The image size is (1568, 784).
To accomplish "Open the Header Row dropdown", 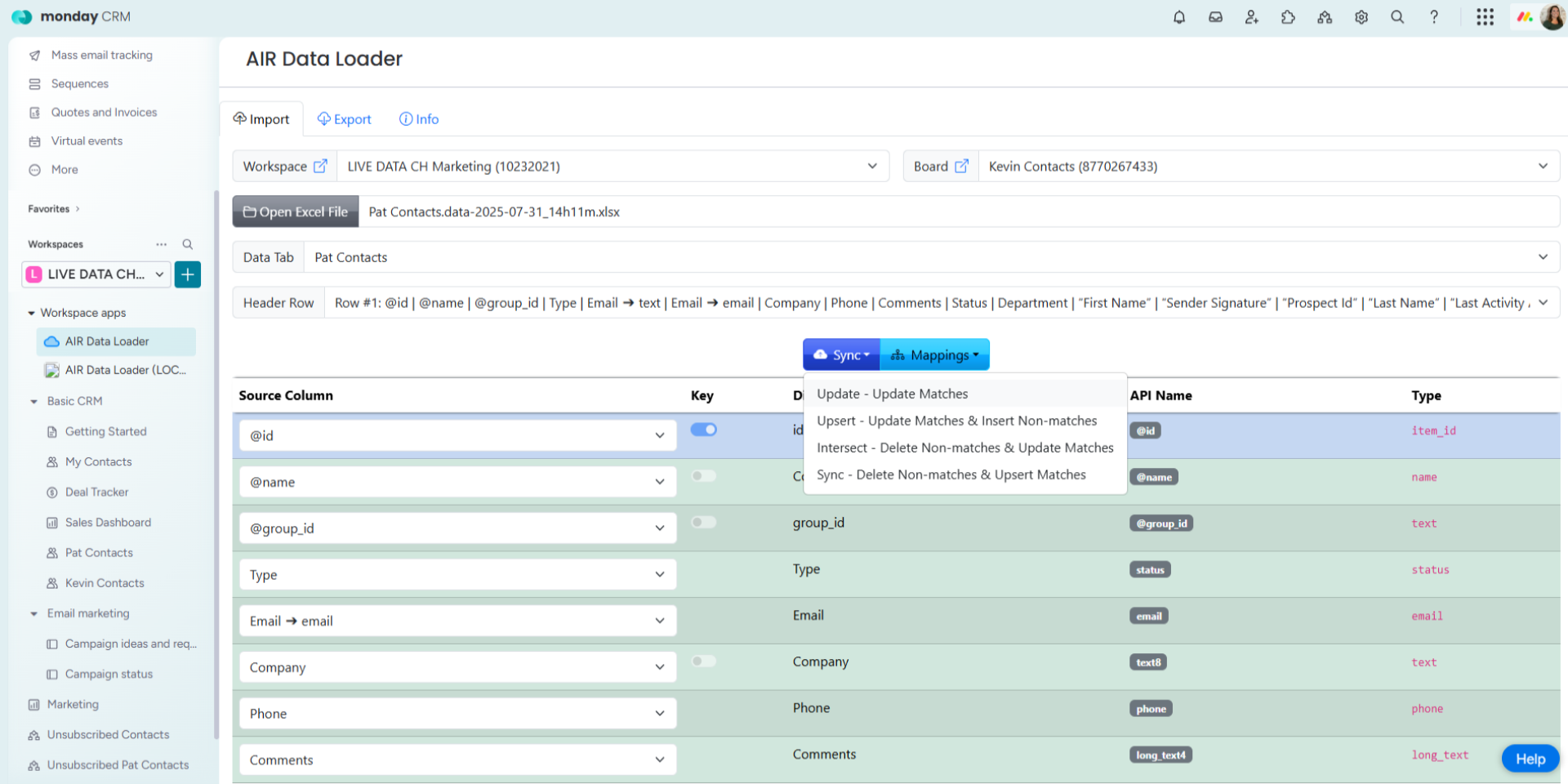I will [x=942, y=303].
